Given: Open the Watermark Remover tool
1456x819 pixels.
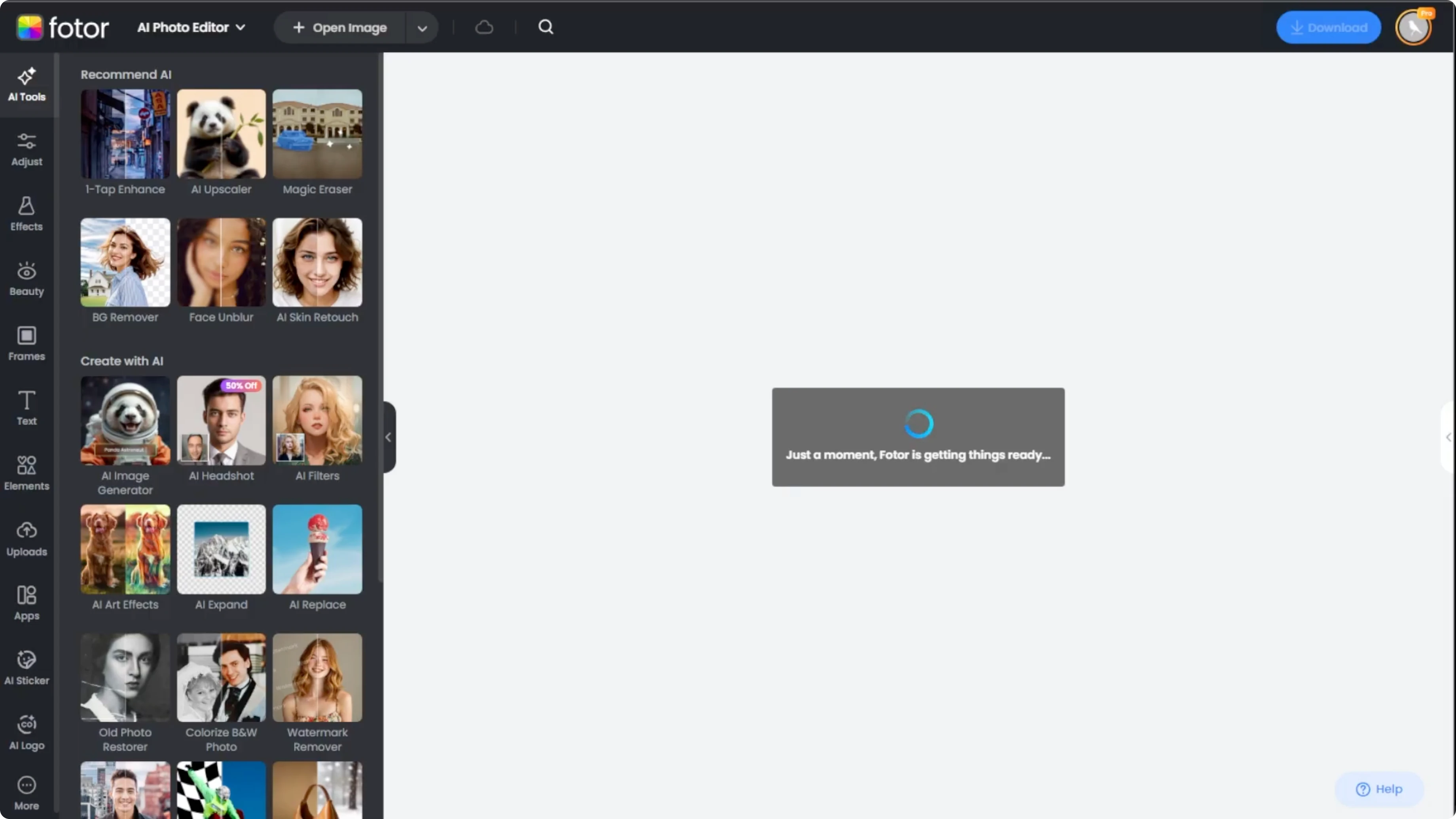Looking at the screenshot, I should tap(317, 694).
